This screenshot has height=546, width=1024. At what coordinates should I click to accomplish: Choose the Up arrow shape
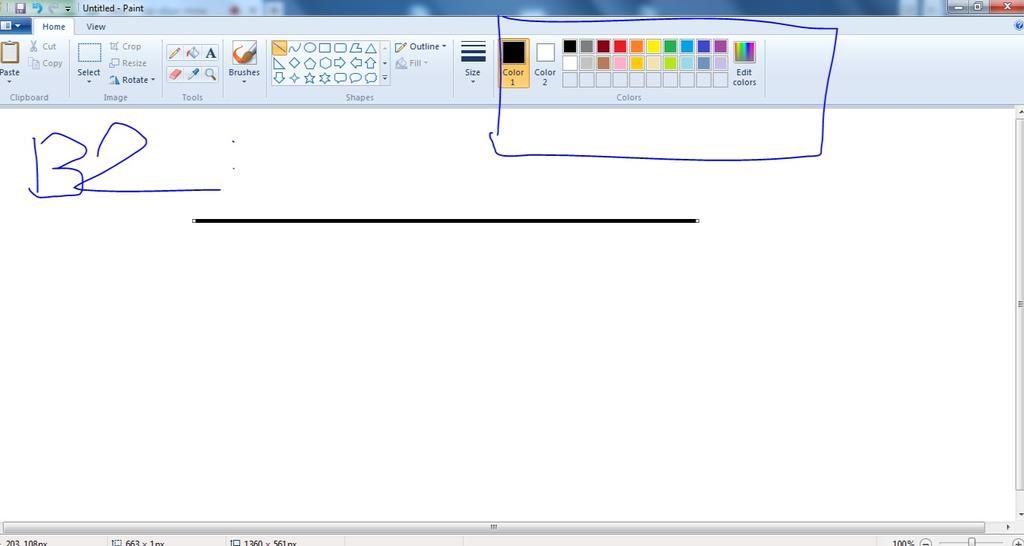[x=371, y=63]
